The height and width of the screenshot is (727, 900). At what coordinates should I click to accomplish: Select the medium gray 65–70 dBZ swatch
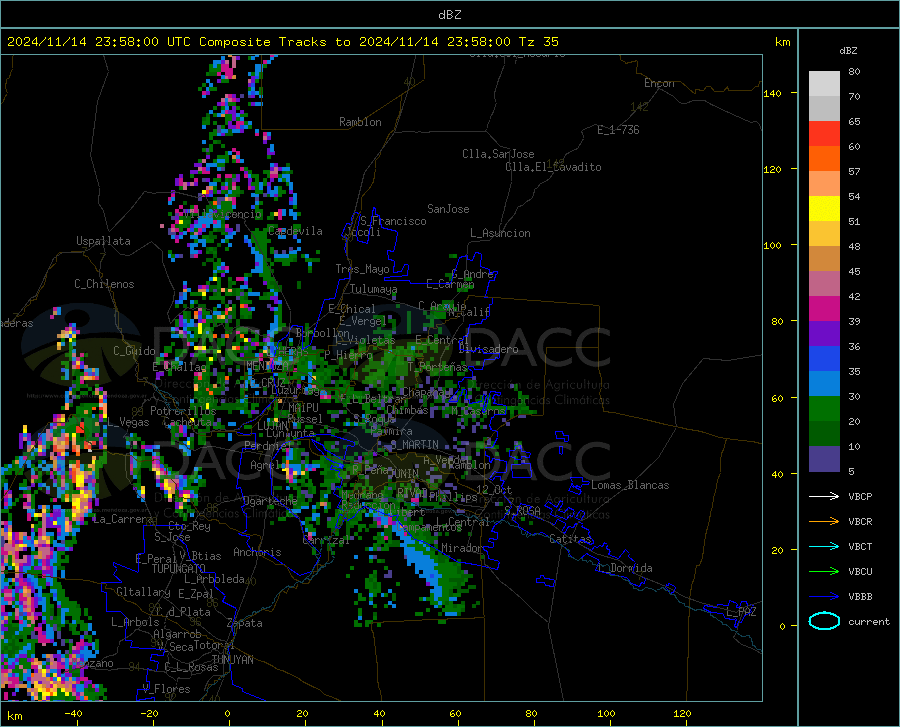pos(824,108)
